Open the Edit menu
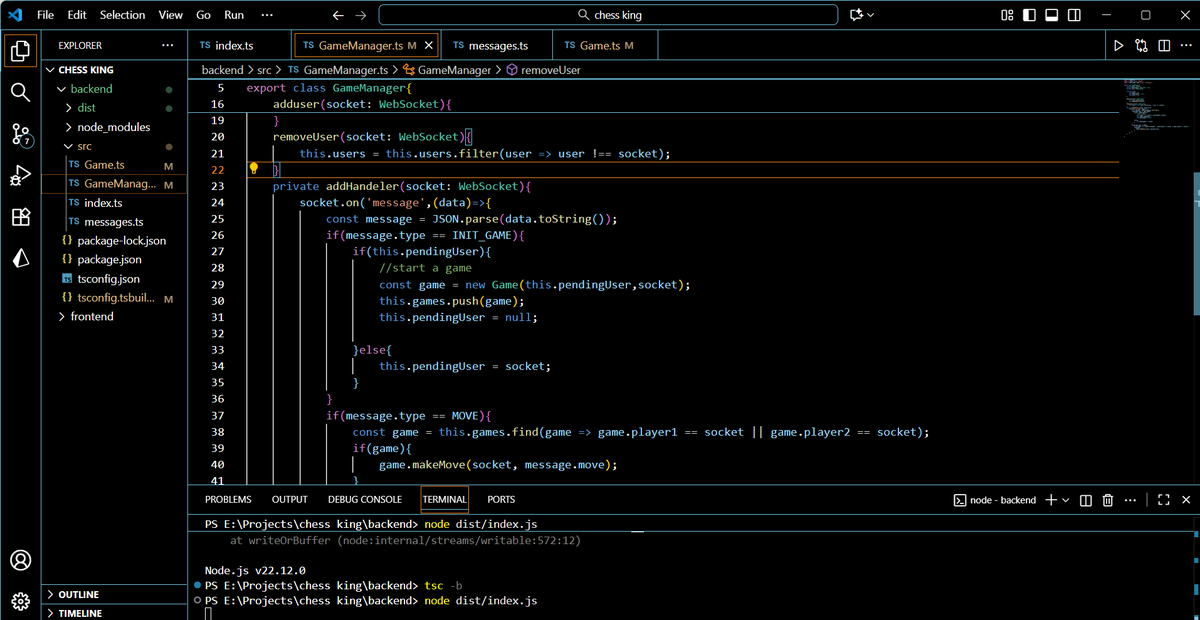Viewport: 1200px width, 620px height. [77, 15]
